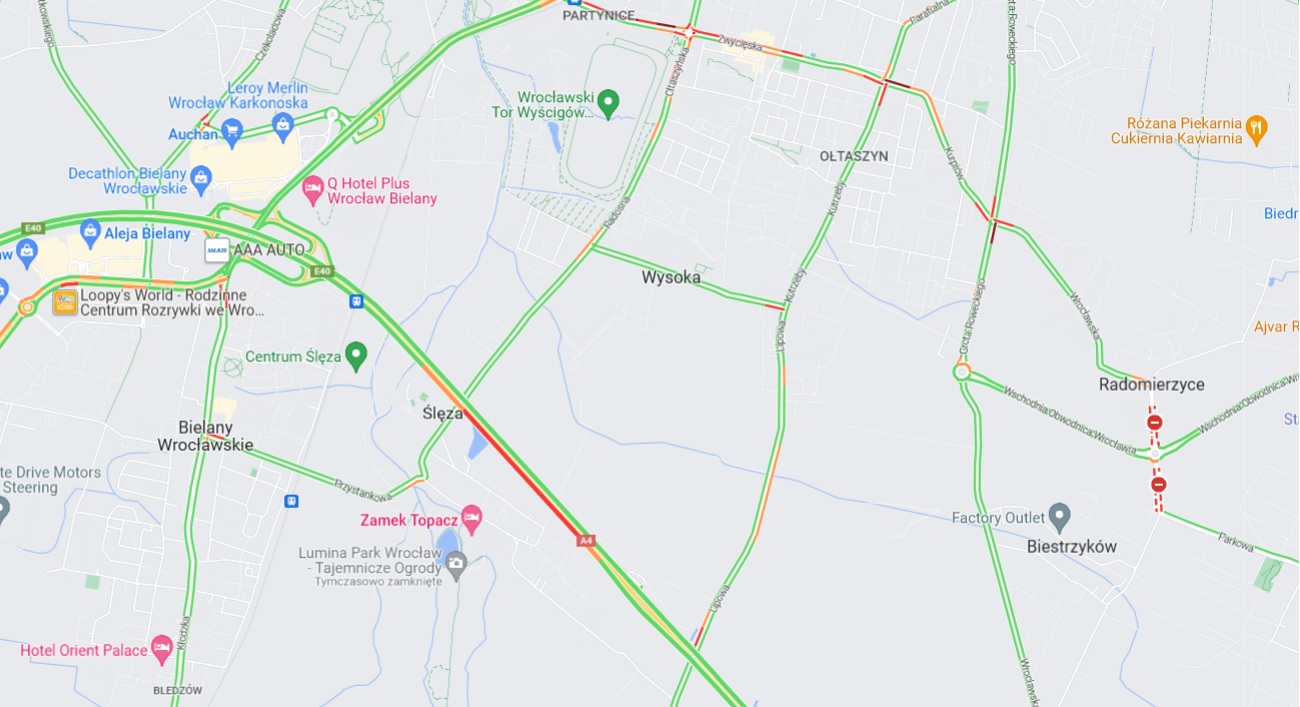This screenshot has height=707, width=1300.
Task: Click the A4 motorway shield
Action: coord(586,541)
